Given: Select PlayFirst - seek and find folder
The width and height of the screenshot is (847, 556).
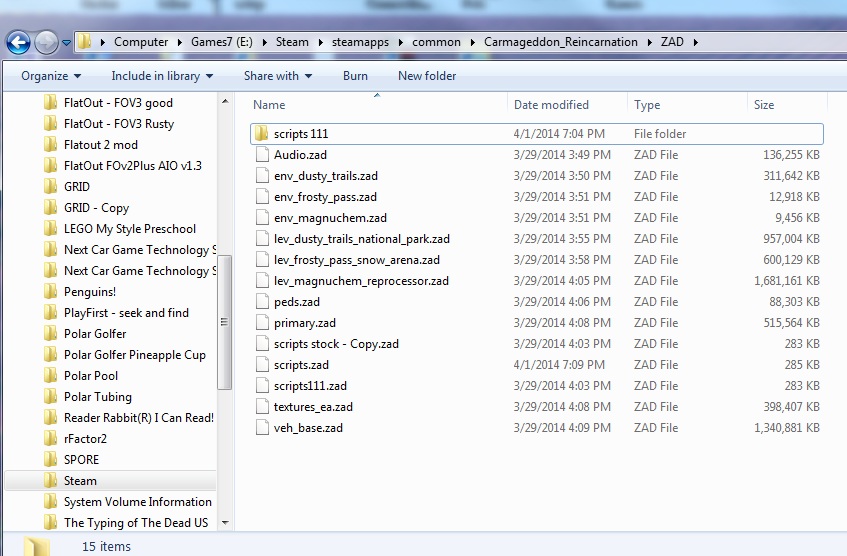Looking at the screenshot, I should coord(126,313).
